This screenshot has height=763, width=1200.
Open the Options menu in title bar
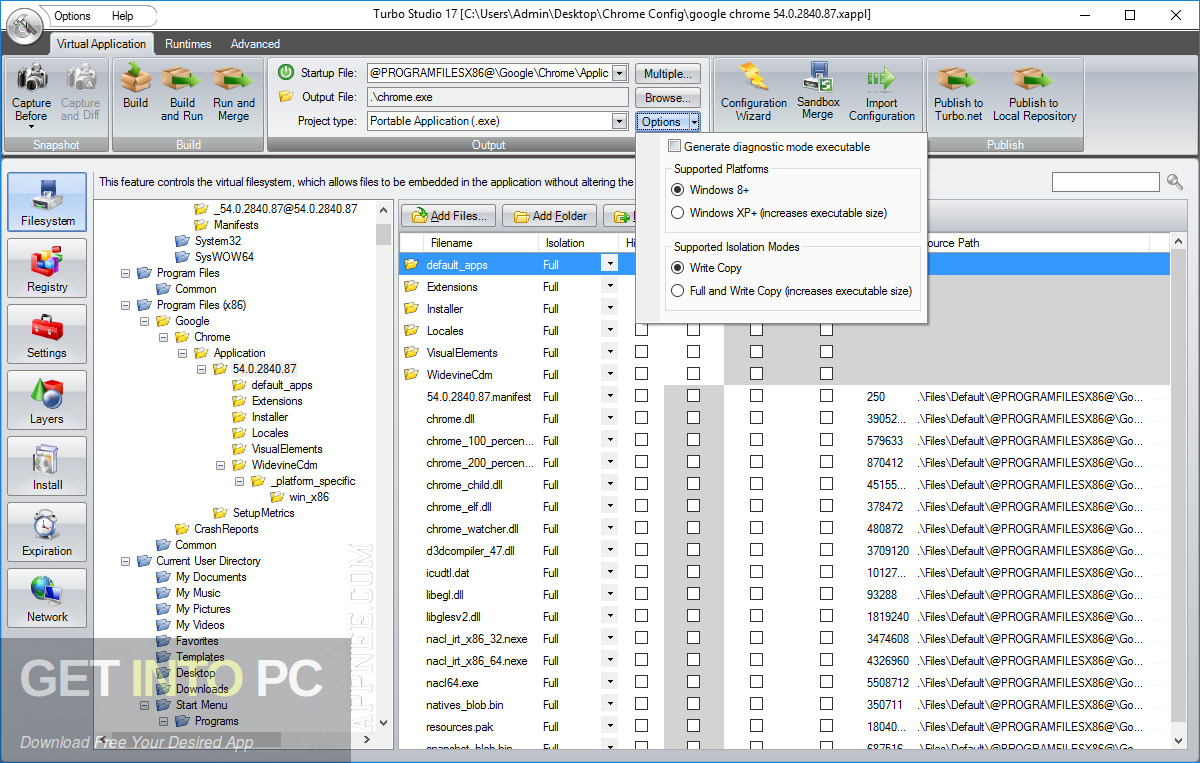tap(72, 16)
